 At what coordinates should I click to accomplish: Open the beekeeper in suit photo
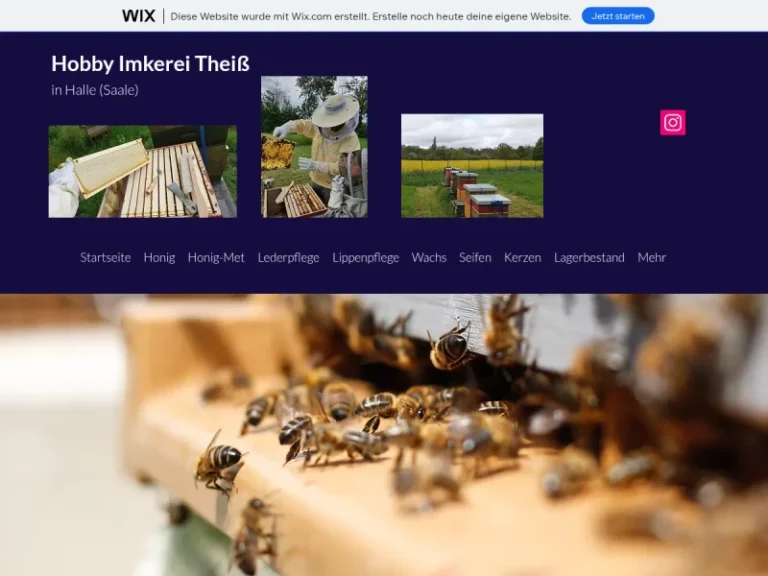tap(314, 146)
